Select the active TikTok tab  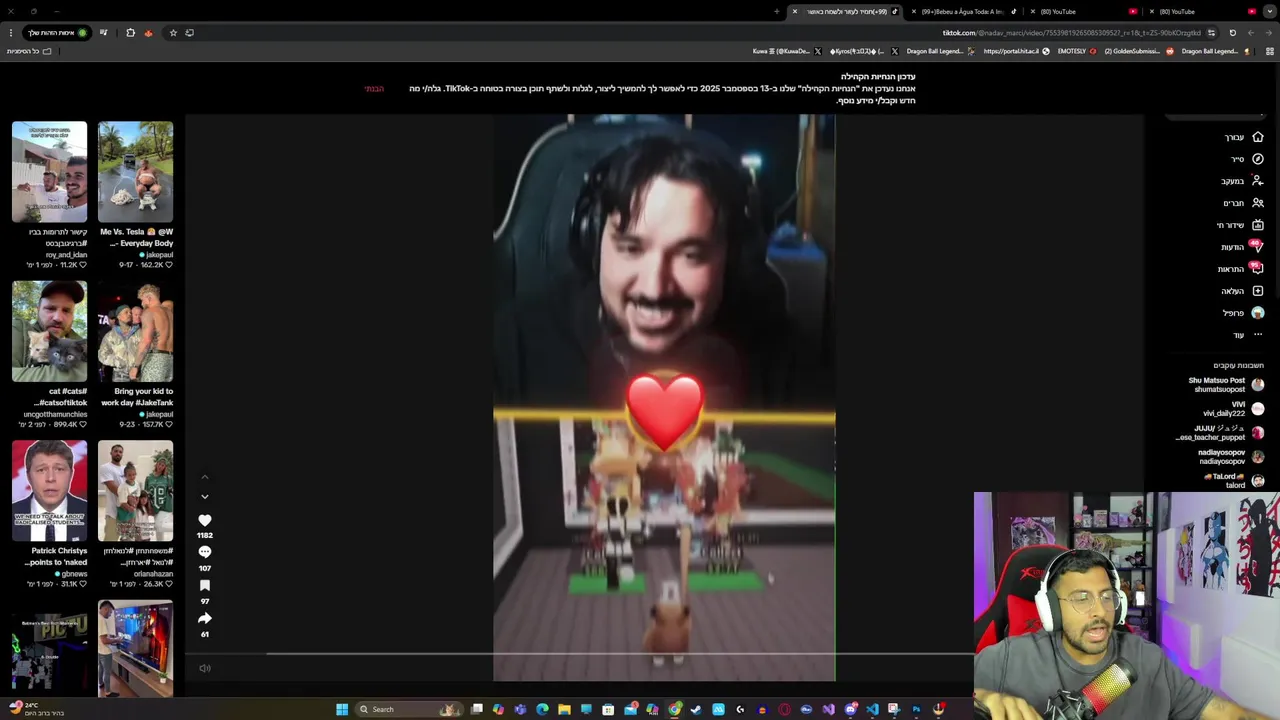(x=846, y=11)
